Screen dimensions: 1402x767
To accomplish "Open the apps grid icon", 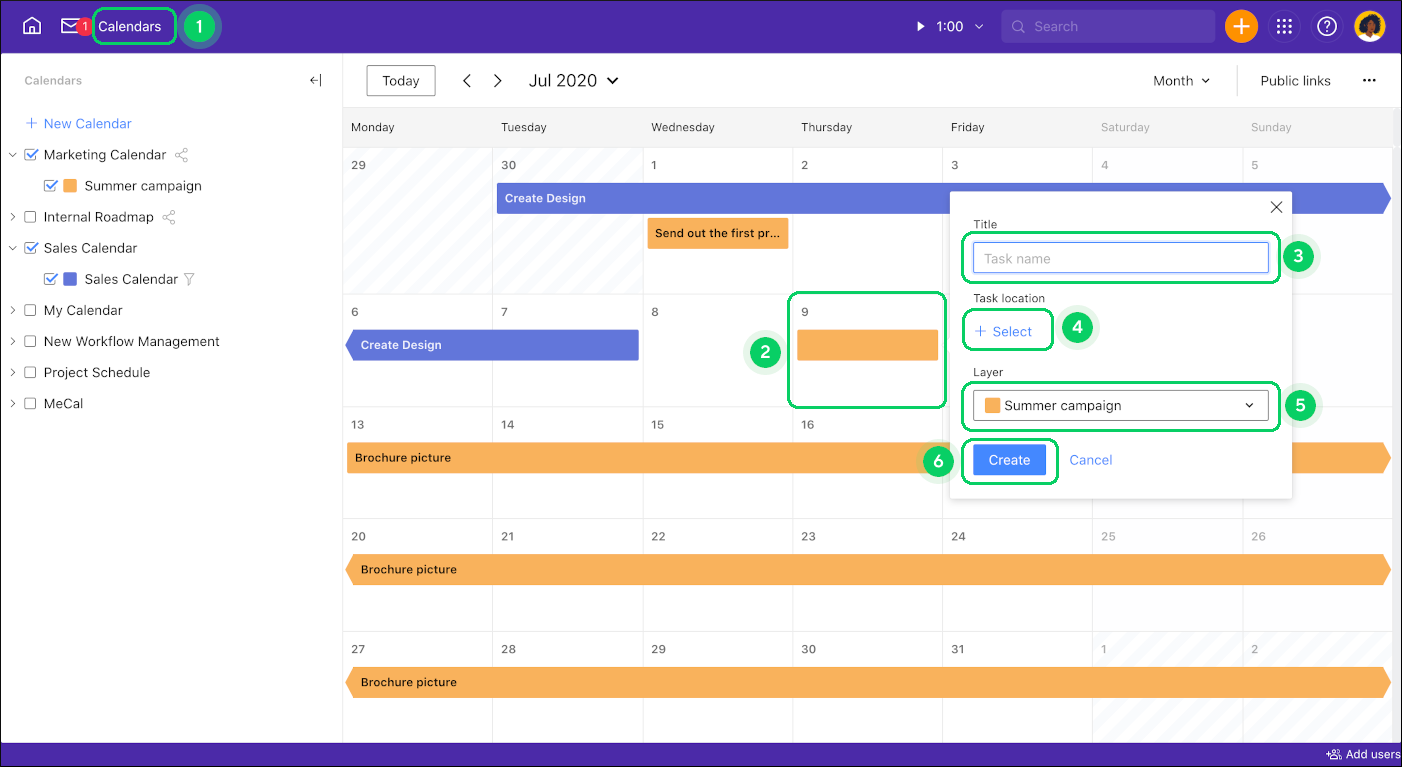I will [1284, 25].
